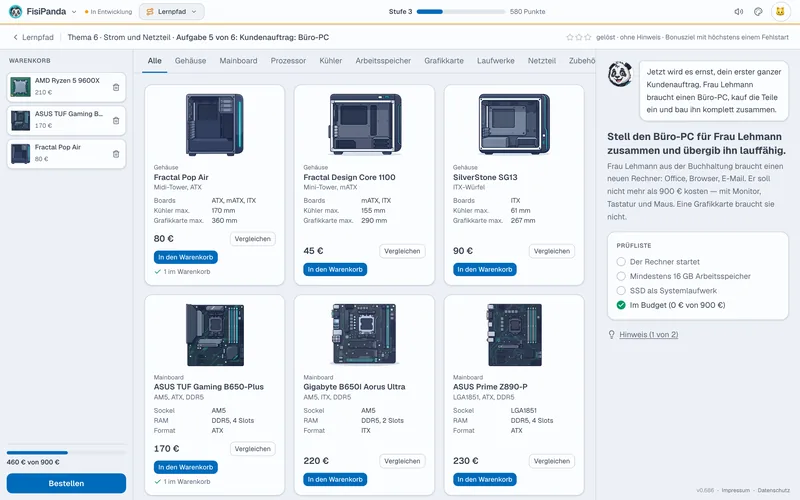Add Gigabyte B650I Aorus Ultra to cart
800x500 pixels.
tap(335, 480)
